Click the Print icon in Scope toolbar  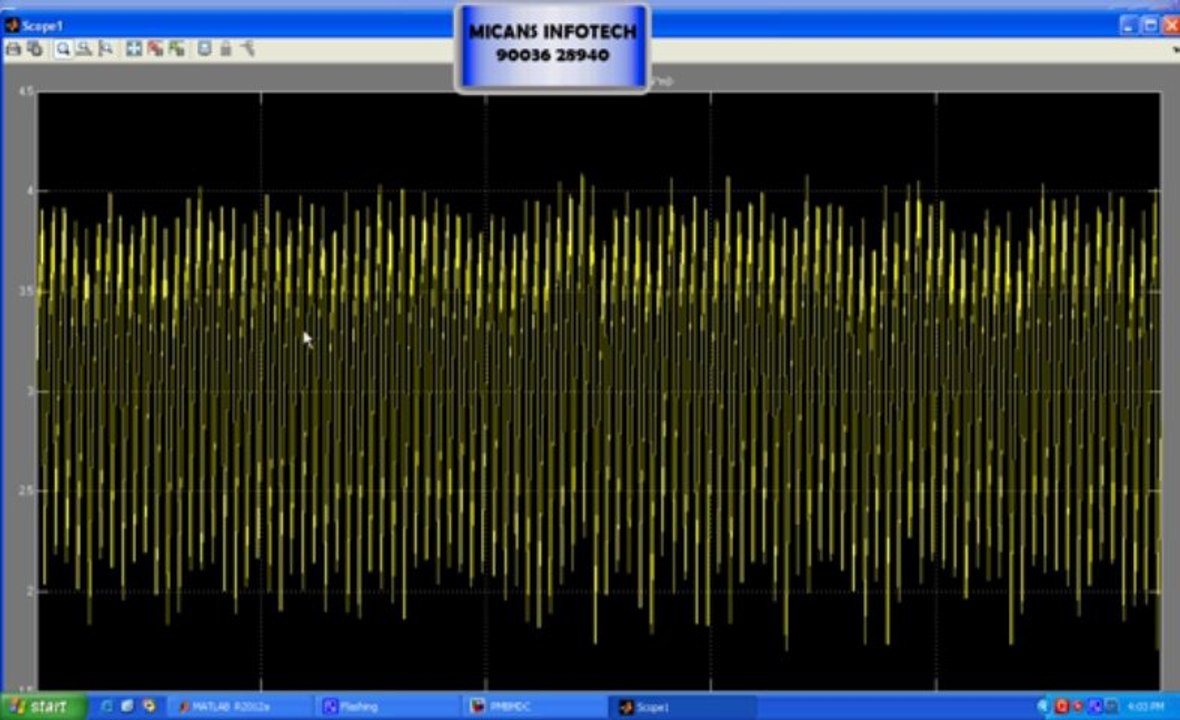pyautogui.click(x=13, y=49)
